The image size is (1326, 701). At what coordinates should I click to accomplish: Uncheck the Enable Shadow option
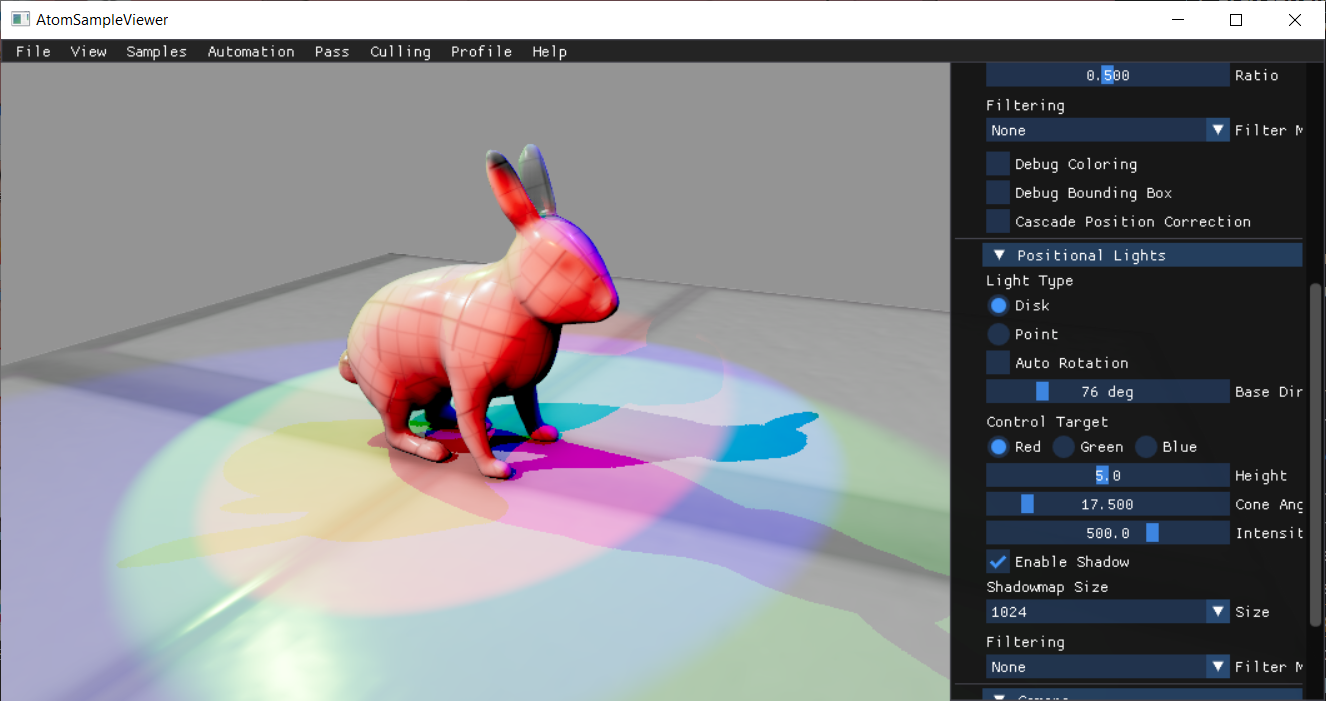(x=997, y=561)
